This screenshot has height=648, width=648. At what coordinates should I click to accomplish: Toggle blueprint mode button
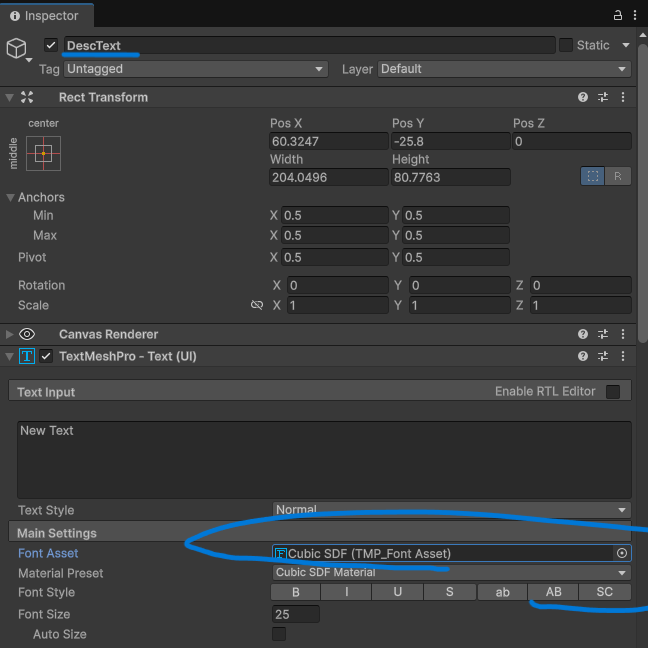pos(593,176)
